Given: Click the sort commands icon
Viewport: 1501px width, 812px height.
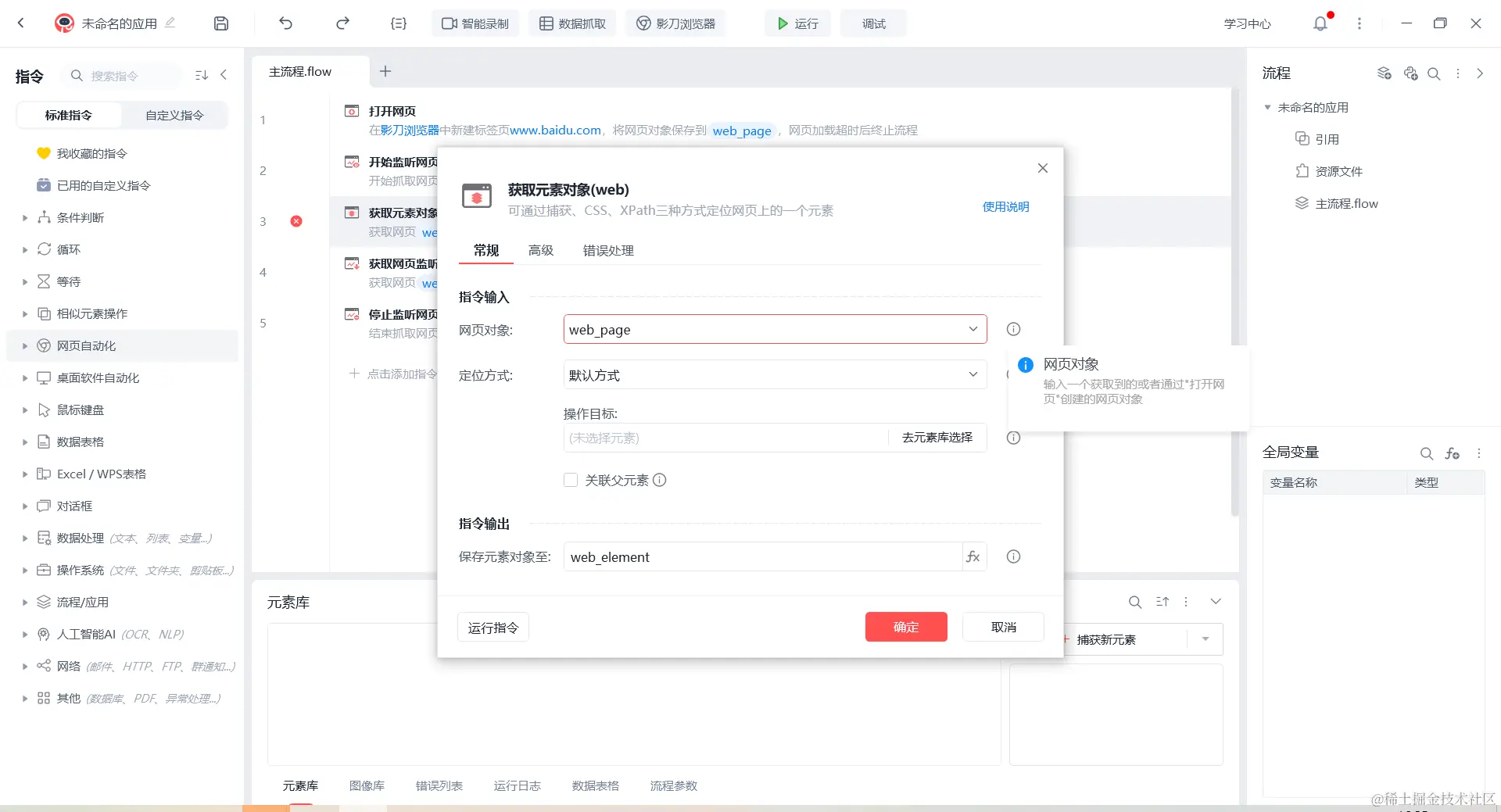Looking at the screenshot, I should click(x=202, y=75).
